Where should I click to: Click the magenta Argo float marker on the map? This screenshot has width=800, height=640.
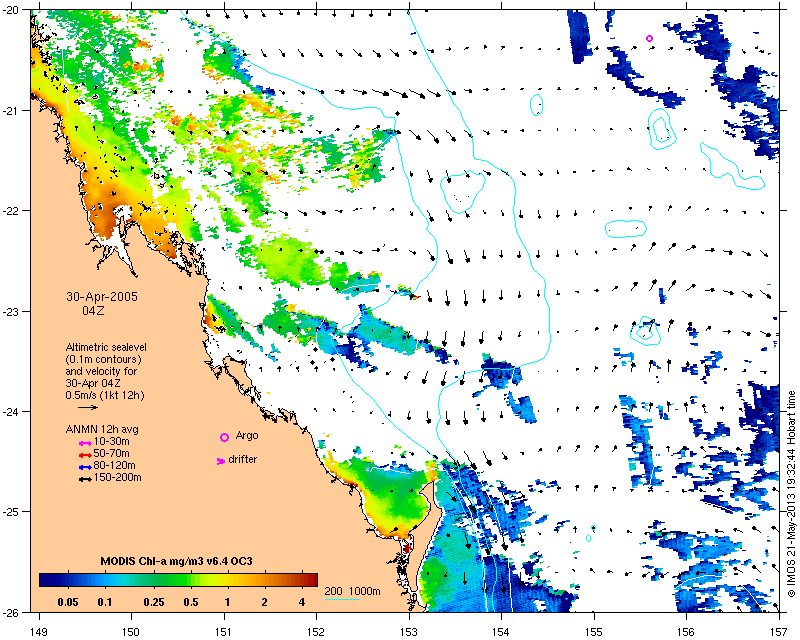[649, 38]
